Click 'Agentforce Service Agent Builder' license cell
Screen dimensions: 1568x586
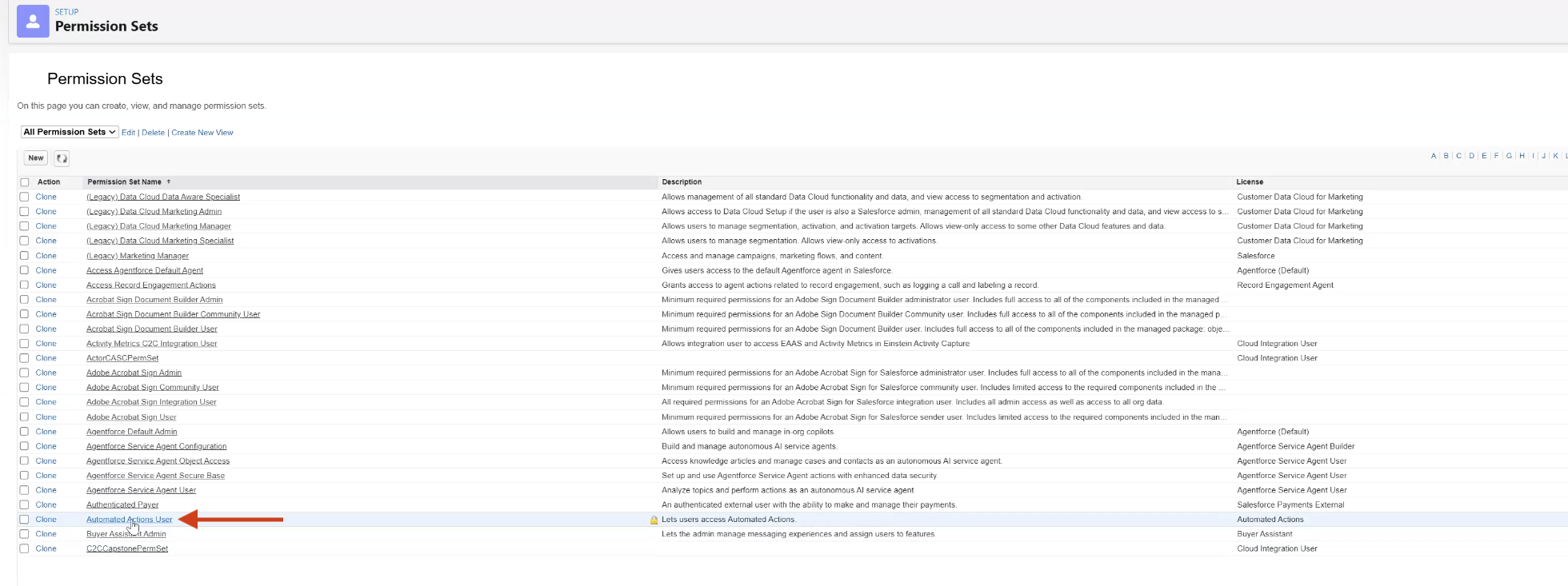point(1296,446)
